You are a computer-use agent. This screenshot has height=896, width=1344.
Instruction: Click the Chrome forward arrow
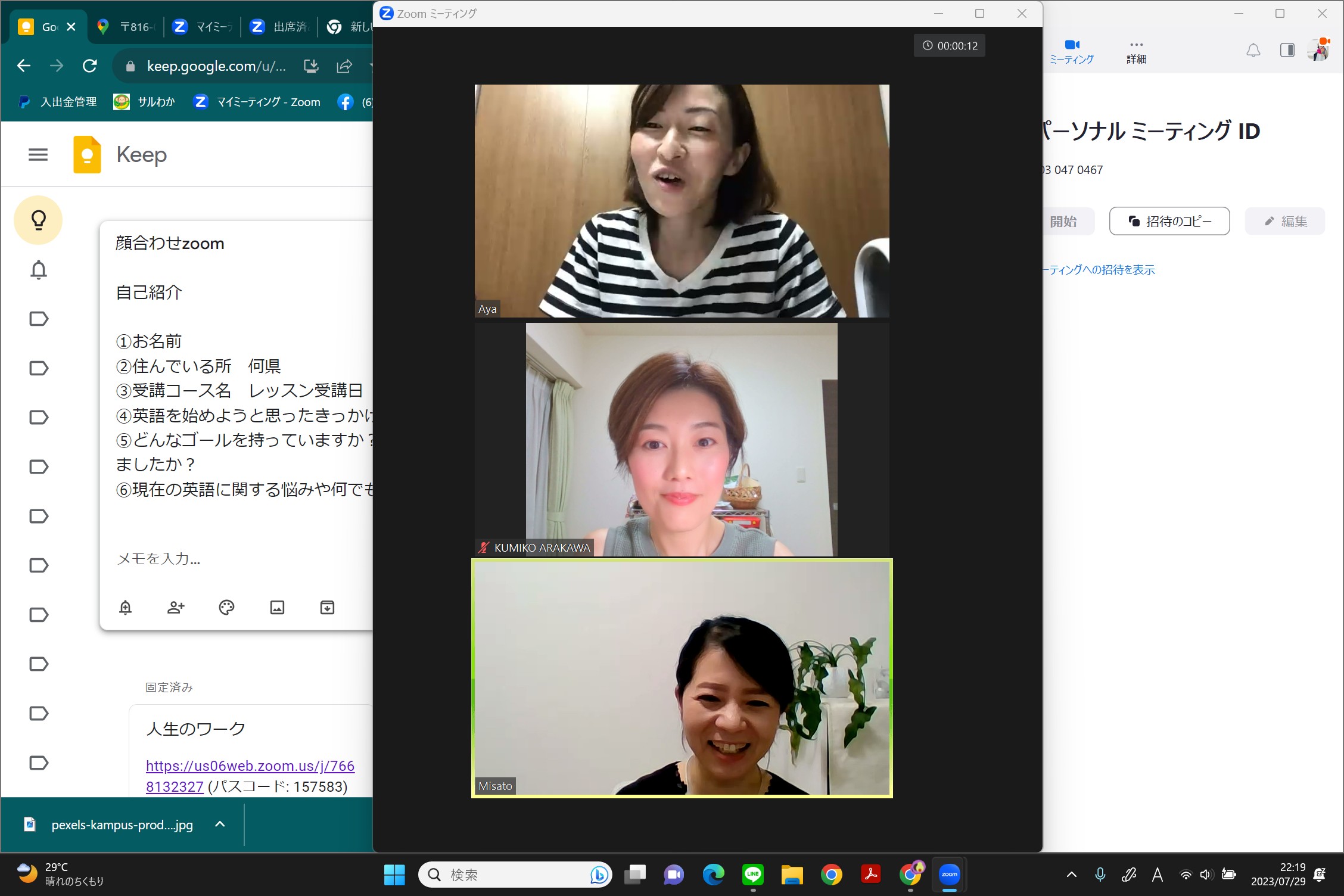click(57, 66)
